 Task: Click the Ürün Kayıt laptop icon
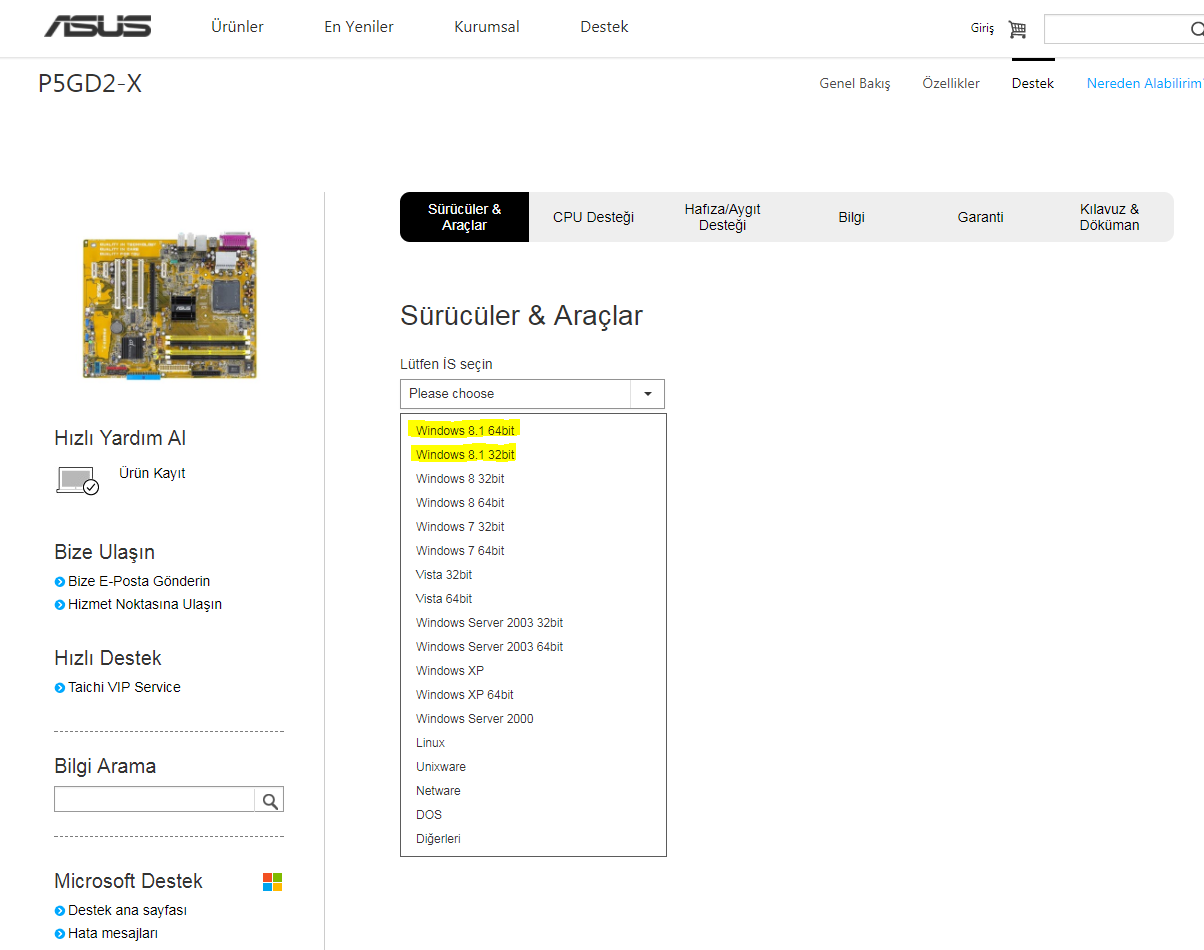(x=77, y=481)
